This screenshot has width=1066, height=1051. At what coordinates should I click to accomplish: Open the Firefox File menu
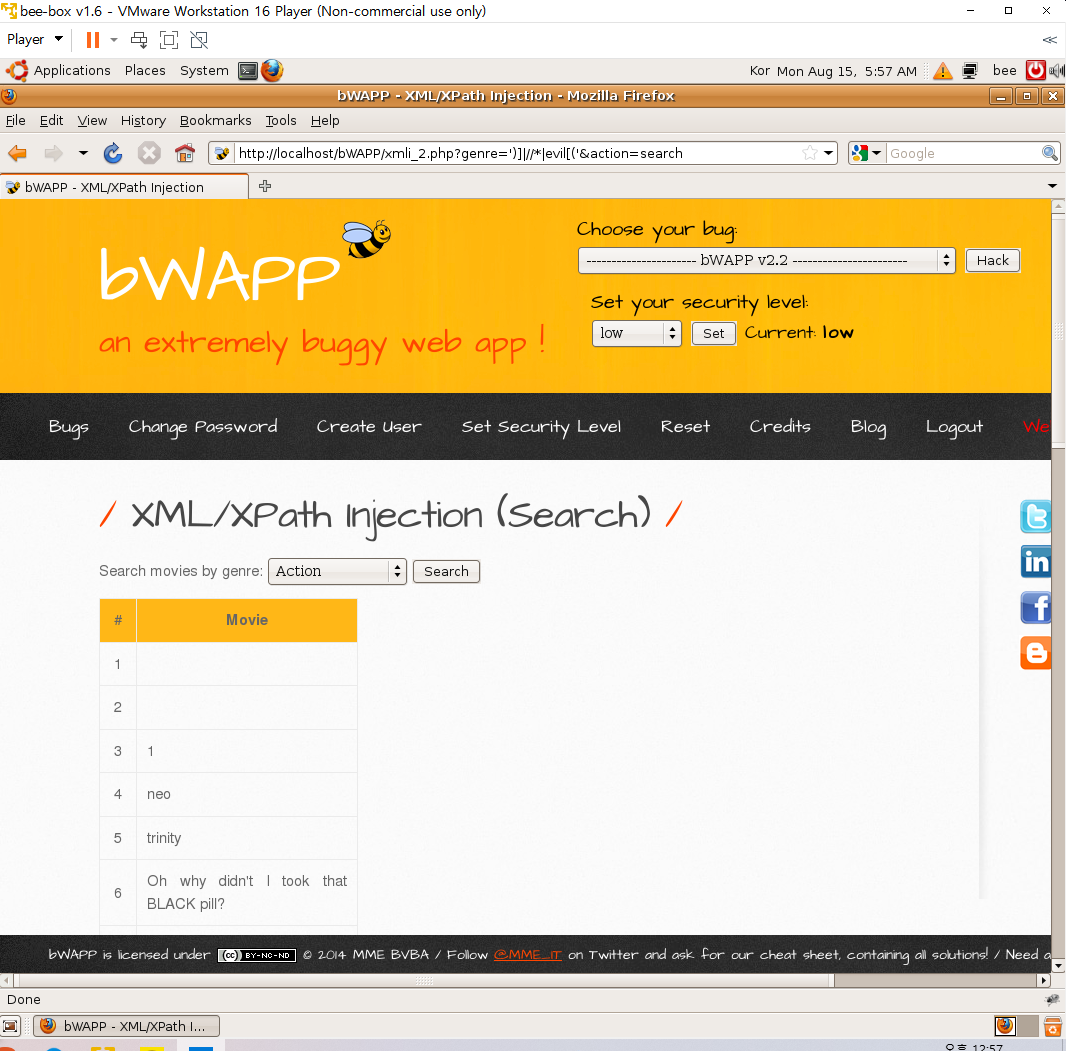point(16,120)
